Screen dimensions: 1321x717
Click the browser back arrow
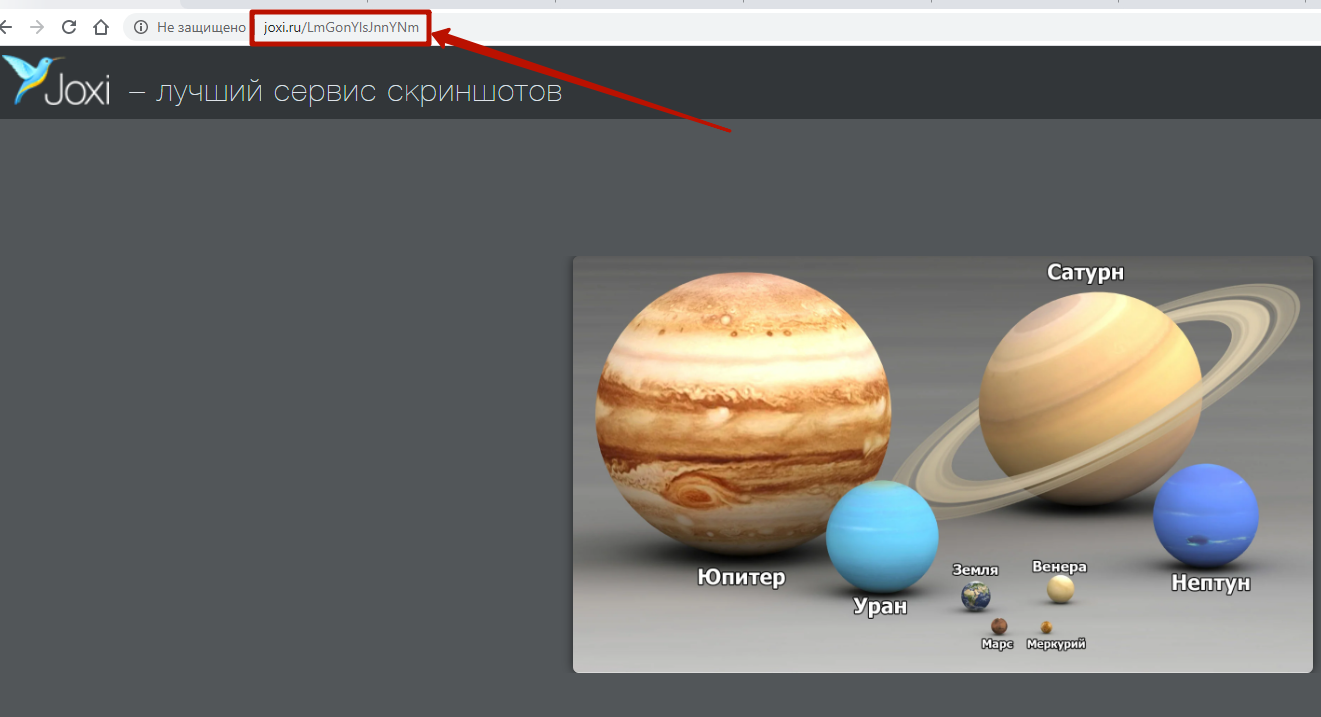6,27
